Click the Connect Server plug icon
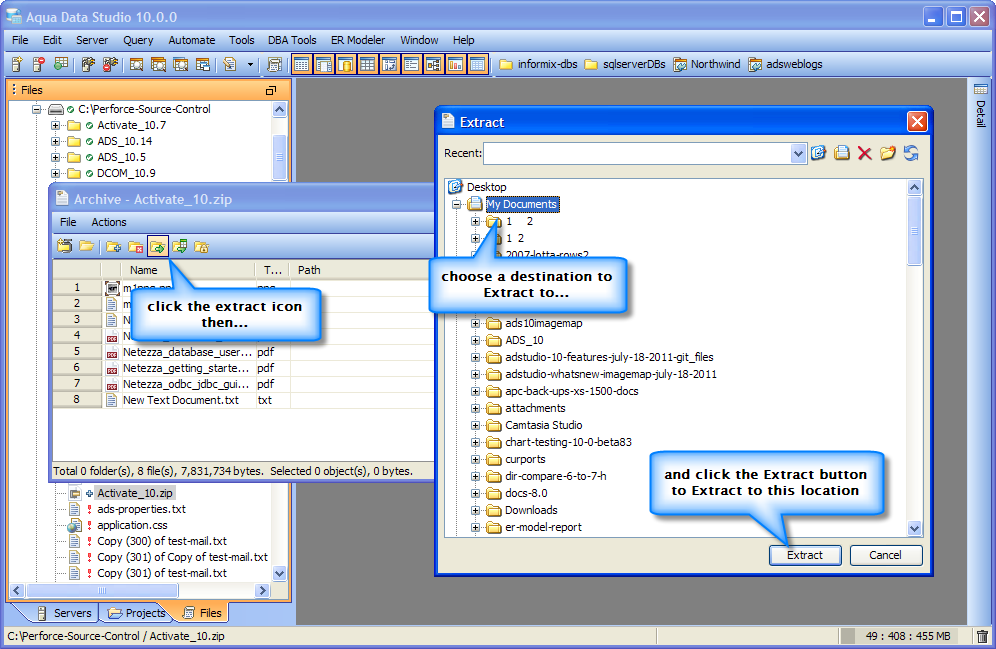996x649 pixels. pyautogui.click(x=88, y=64)
